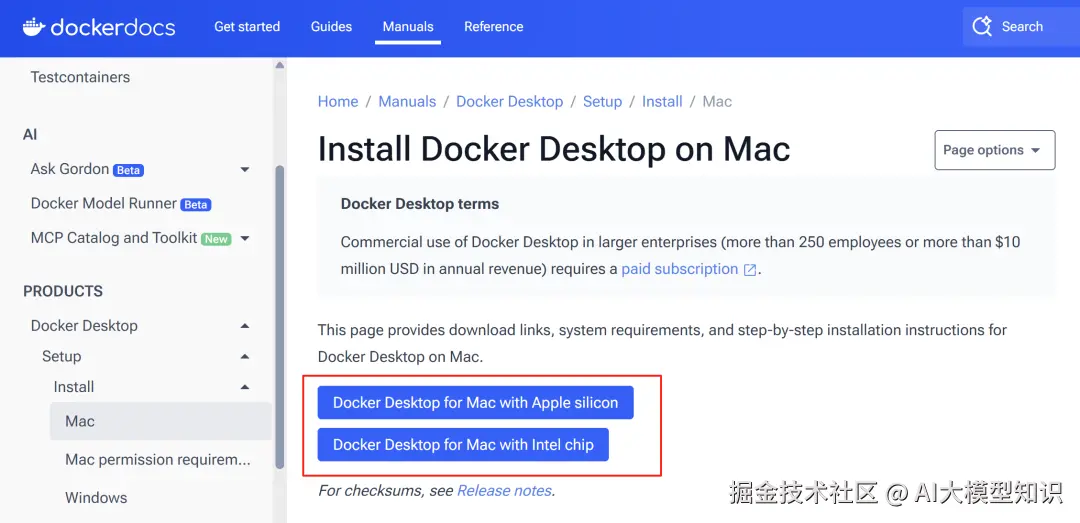
Task: Expand the Ask Gordon section arrow
Action: point(245,170)
